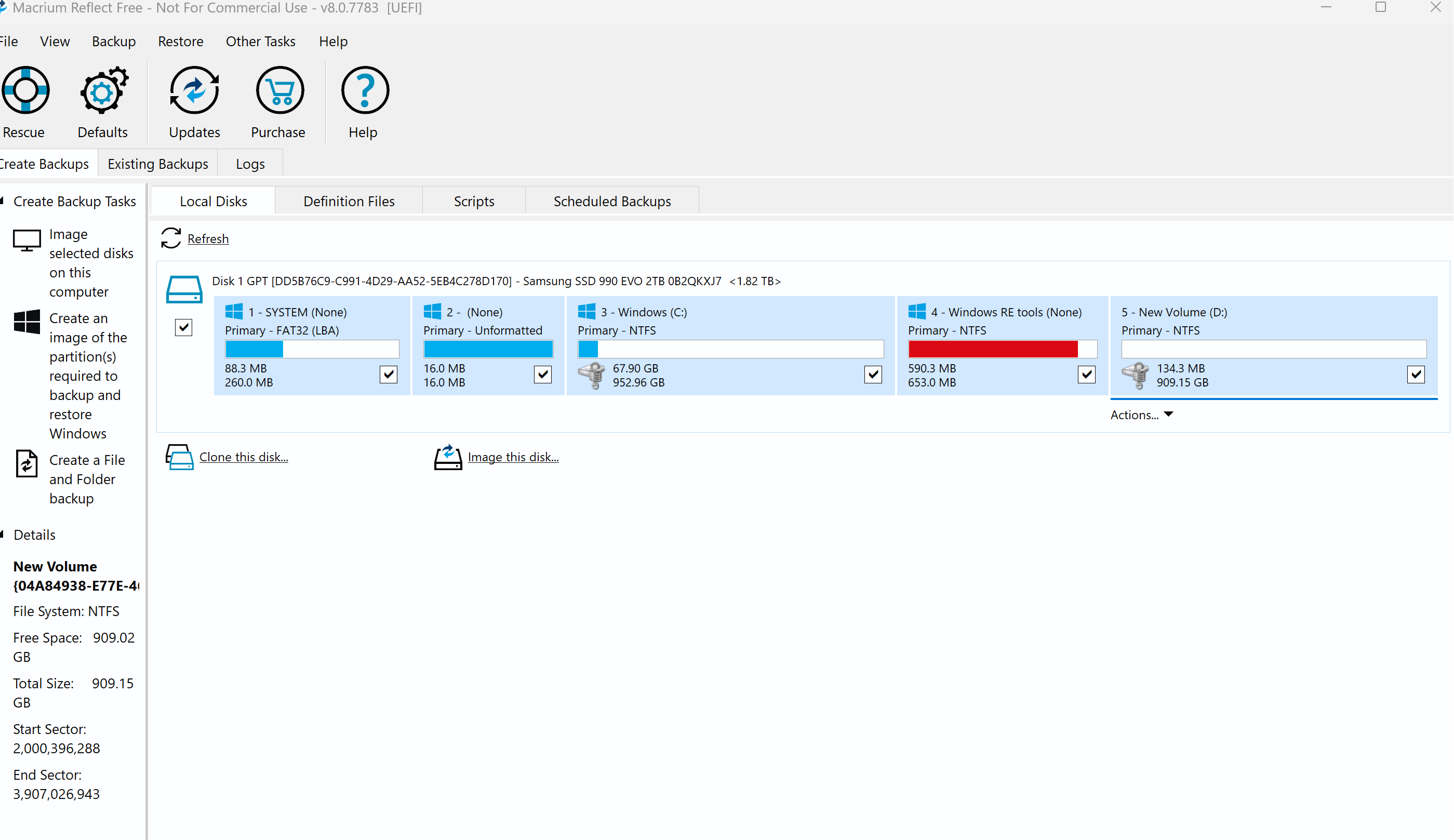Uncheck partition 2 Unformatted checkbox

pyautogui.click(x=543, y=375)
